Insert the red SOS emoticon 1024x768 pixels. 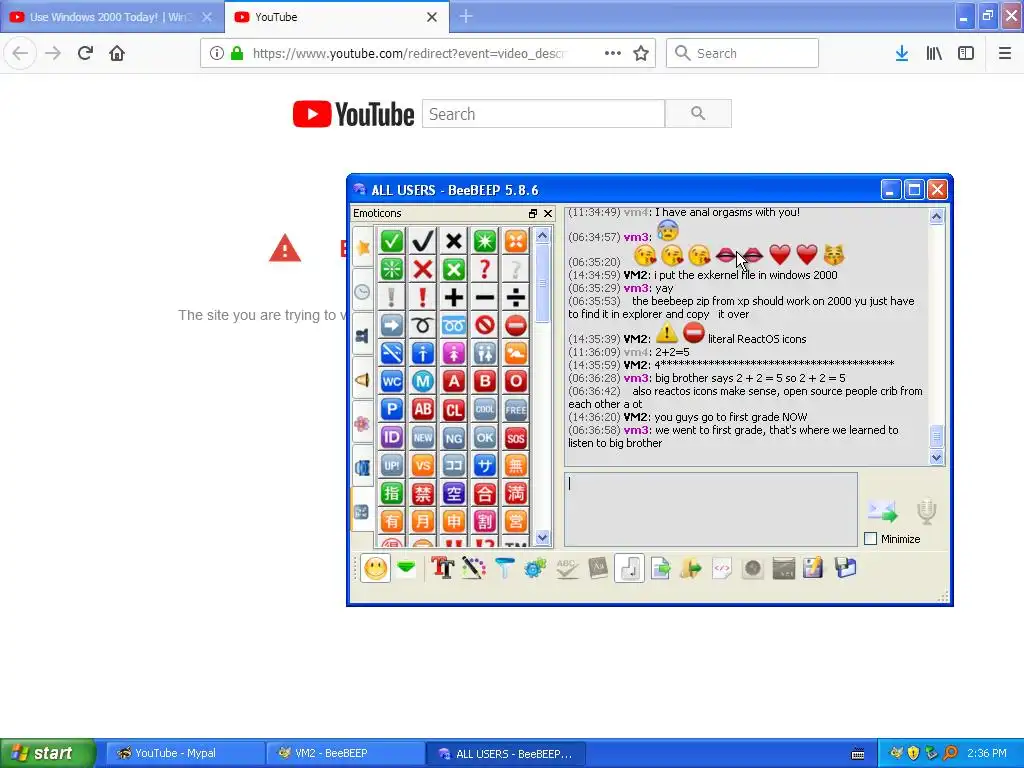(516, 438)
